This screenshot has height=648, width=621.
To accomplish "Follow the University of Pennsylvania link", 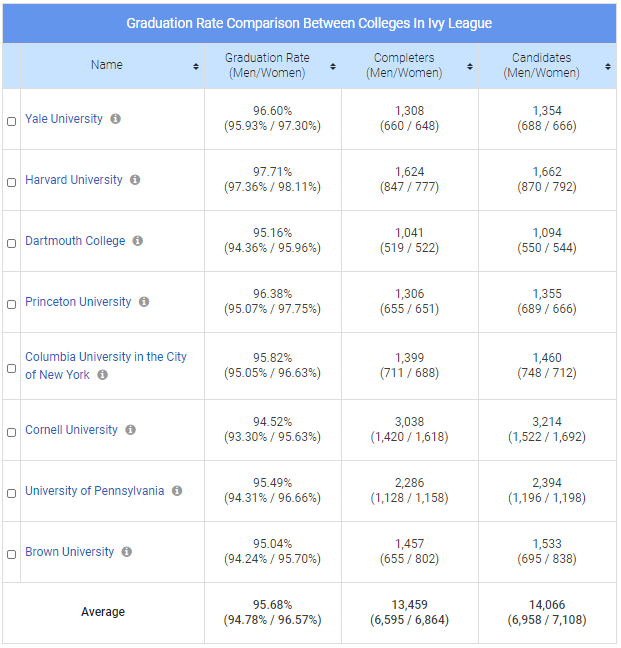I will pyautogui.click(x=94, y=491).
